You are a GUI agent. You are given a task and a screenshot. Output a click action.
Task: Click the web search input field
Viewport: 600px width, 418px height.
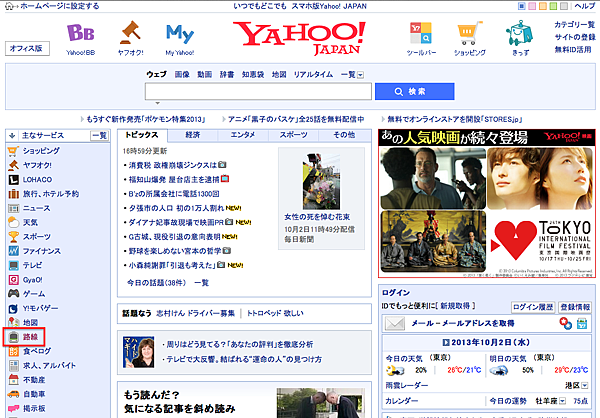click(x=258, y=92)
